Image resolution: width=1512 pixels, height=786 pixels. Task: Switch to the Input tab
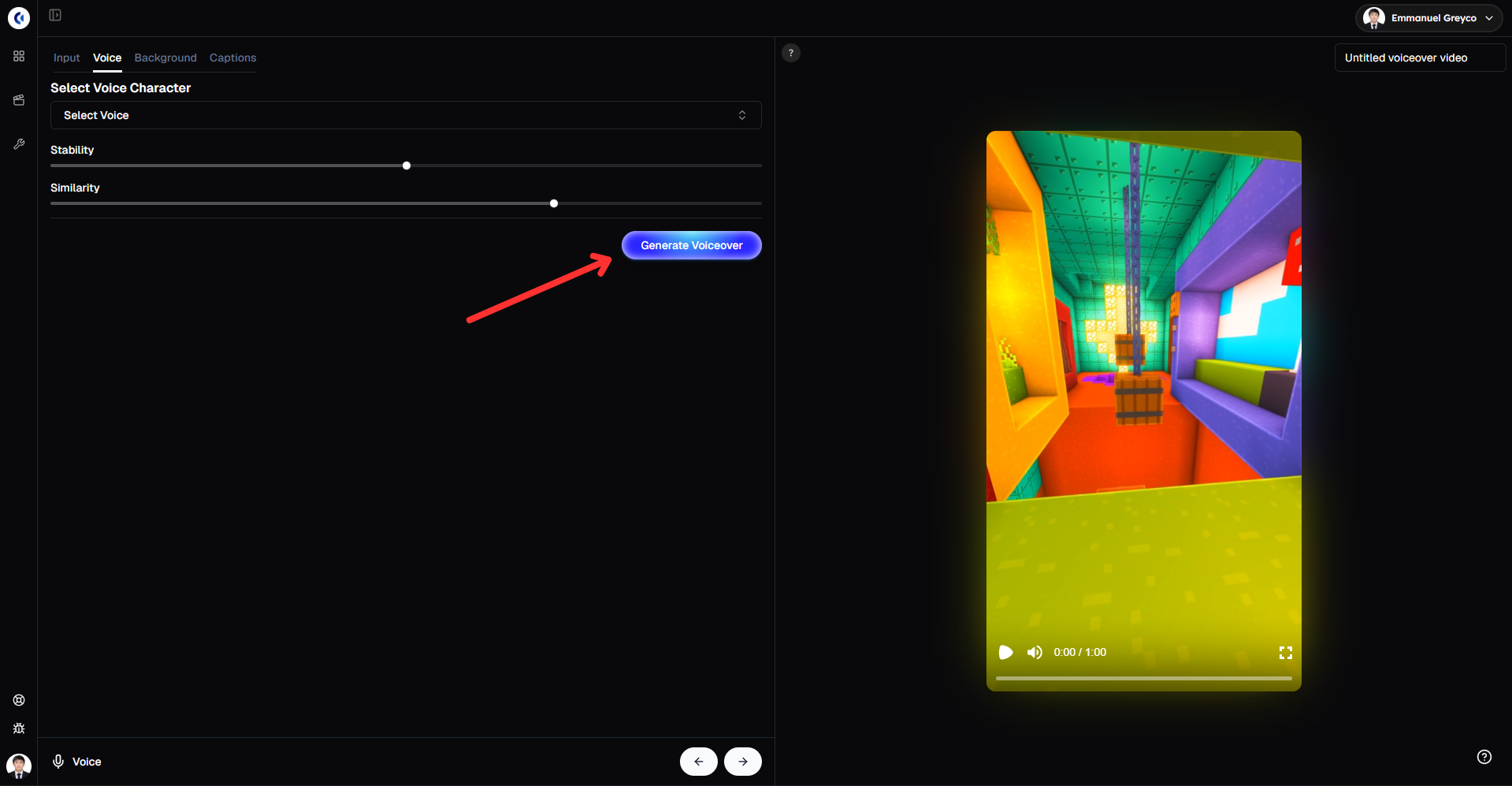point(67,58)
